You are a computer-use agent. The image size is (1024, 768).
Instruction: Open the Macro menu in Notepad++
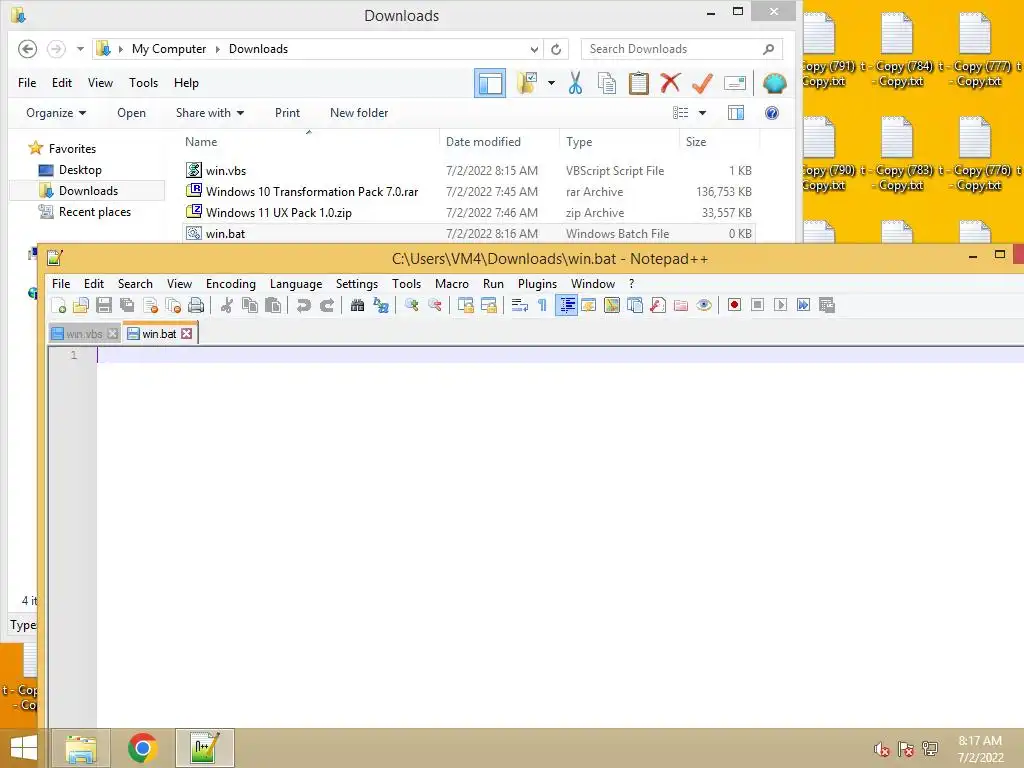452,284
